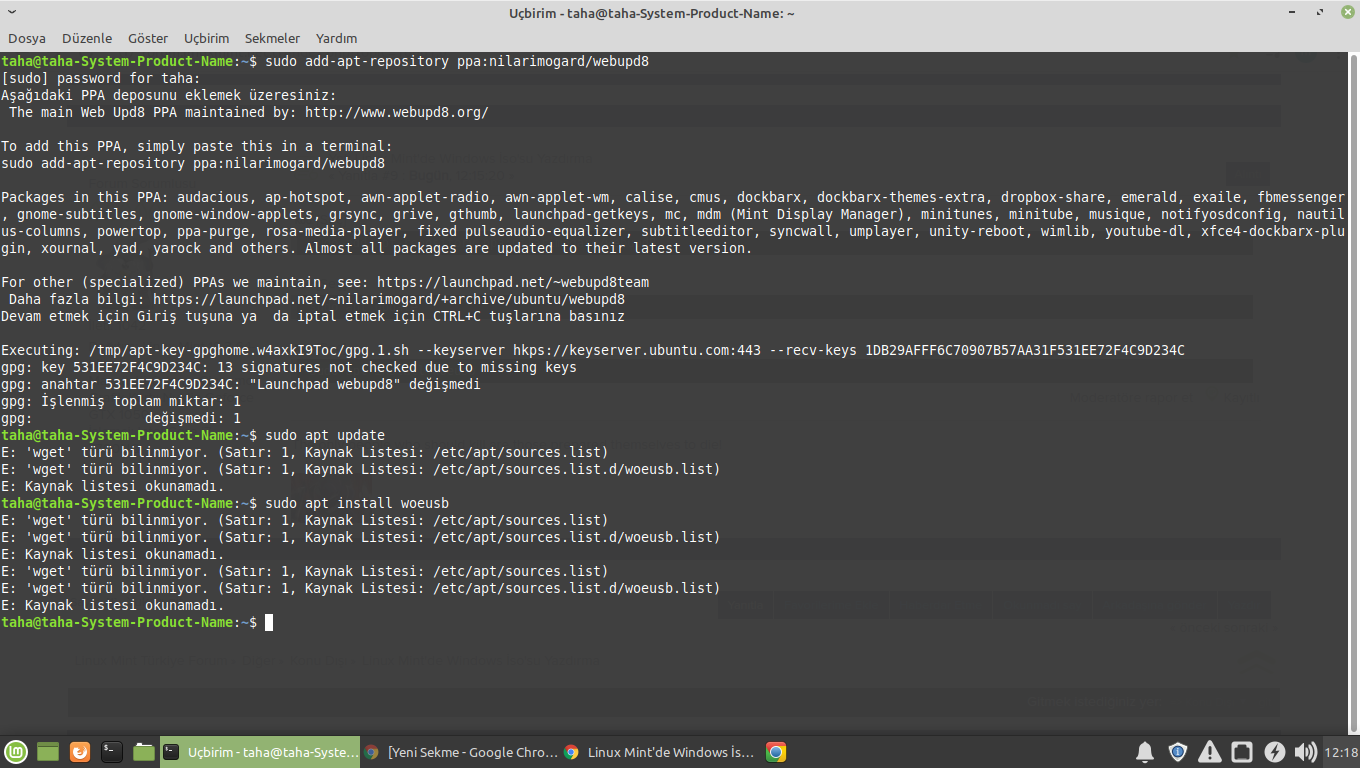Click the launchpad.net/~webupd8team link
Screen dimensions: 1360x768
[513, 282]
